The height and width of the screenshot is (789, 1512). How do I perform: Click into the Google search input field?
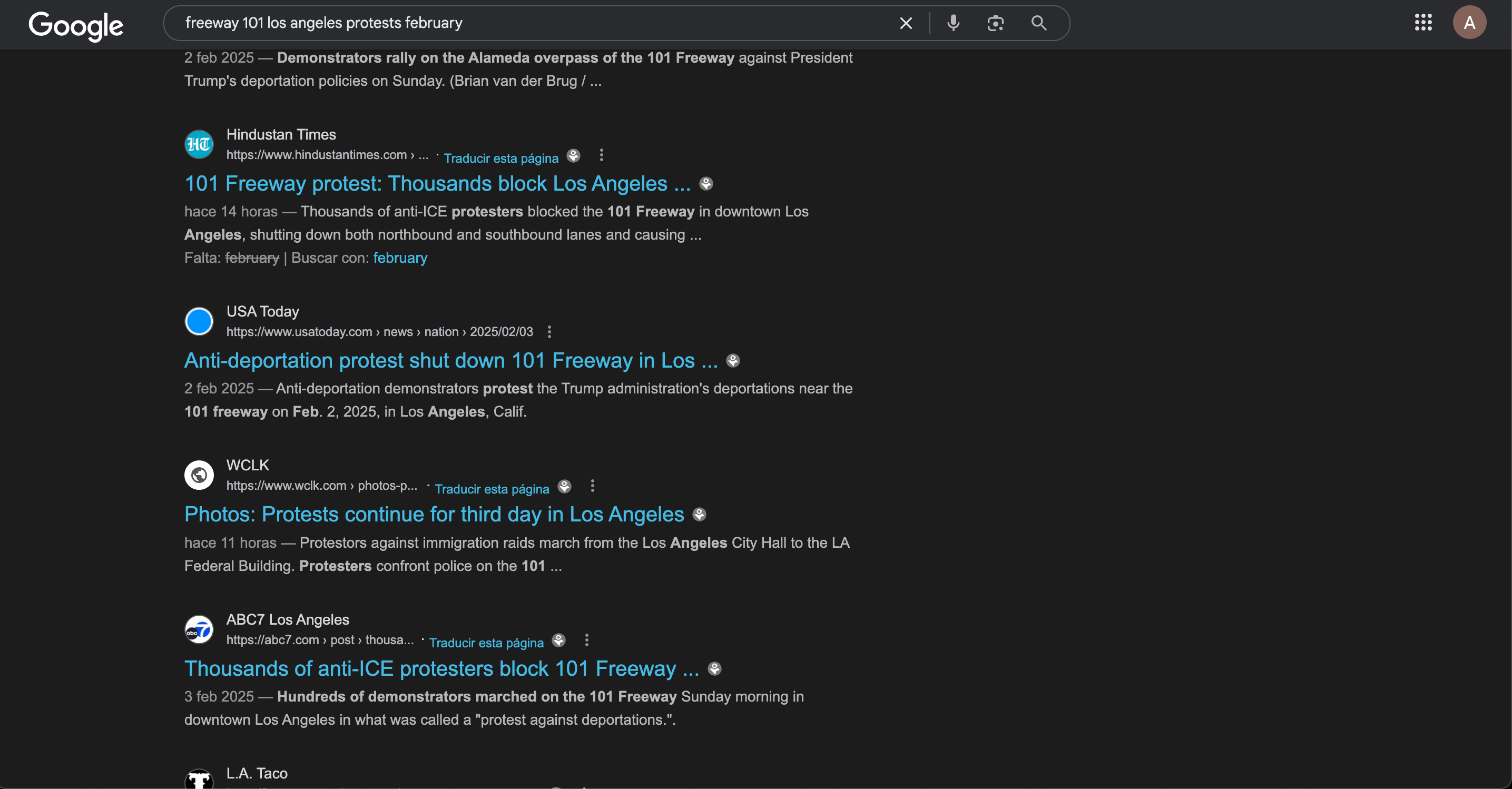[x=528, y=24]
